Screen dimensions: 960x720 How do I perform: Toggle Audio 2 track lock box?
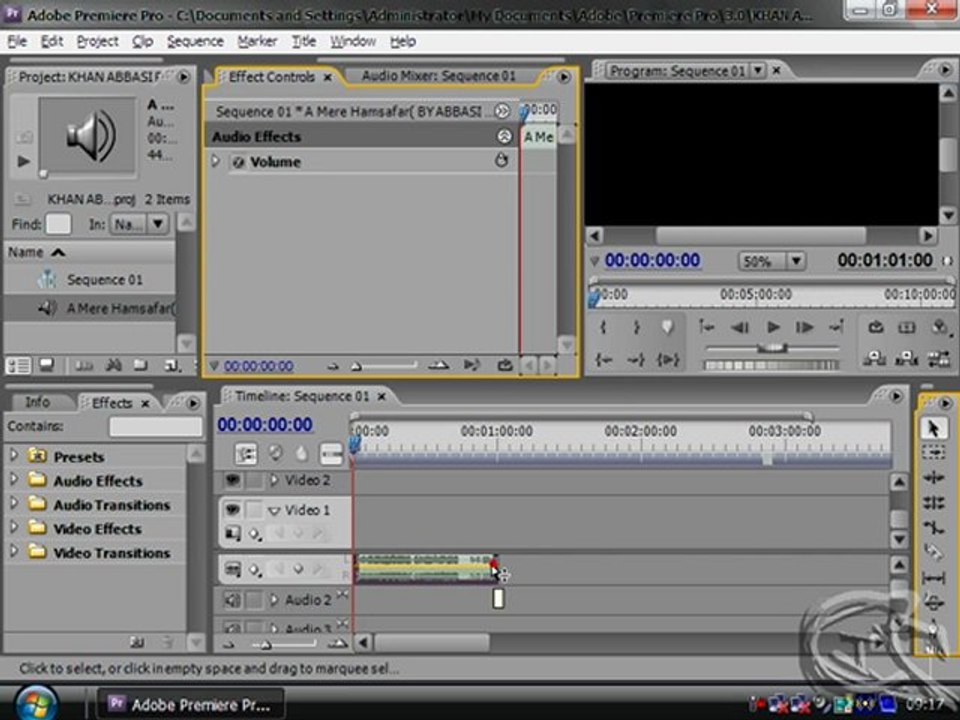[253, 600]
